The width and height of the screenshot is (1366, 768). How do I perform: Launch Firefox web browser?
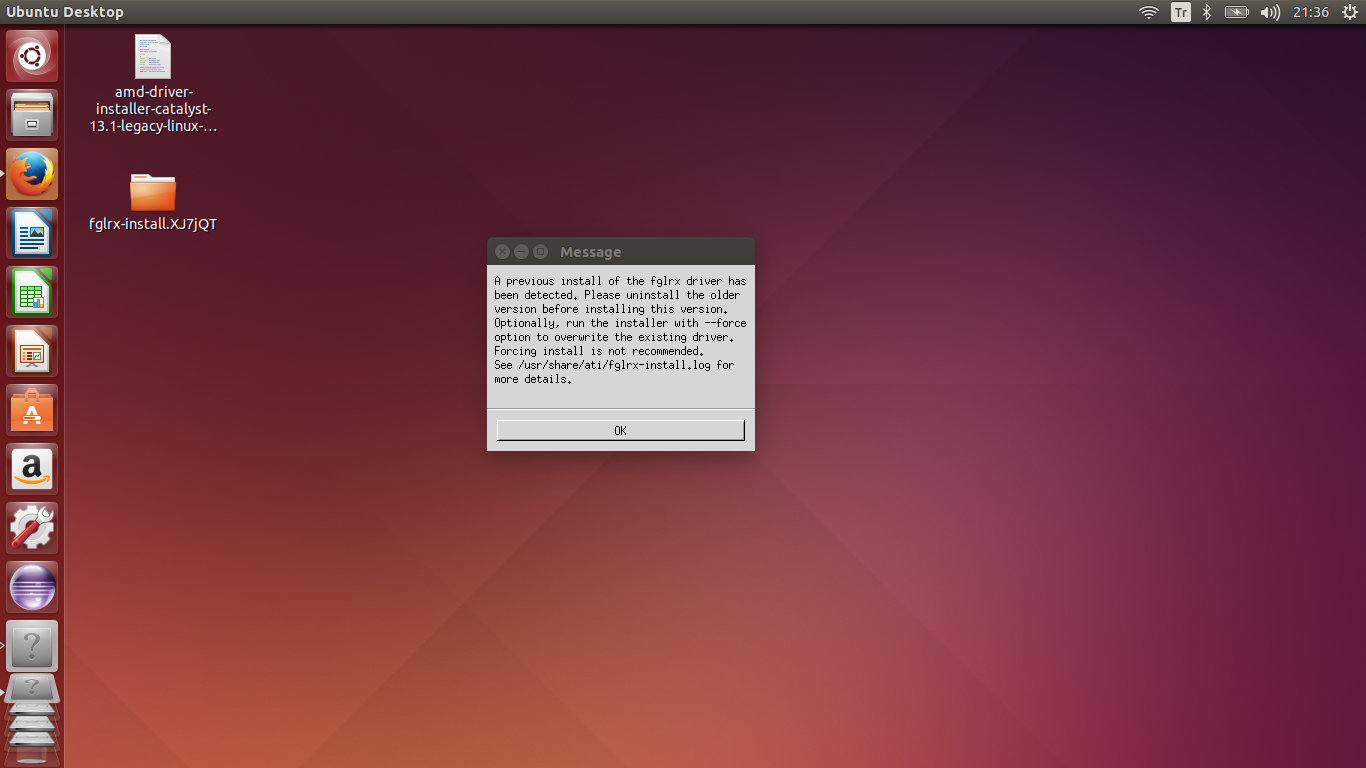point(32,174)
